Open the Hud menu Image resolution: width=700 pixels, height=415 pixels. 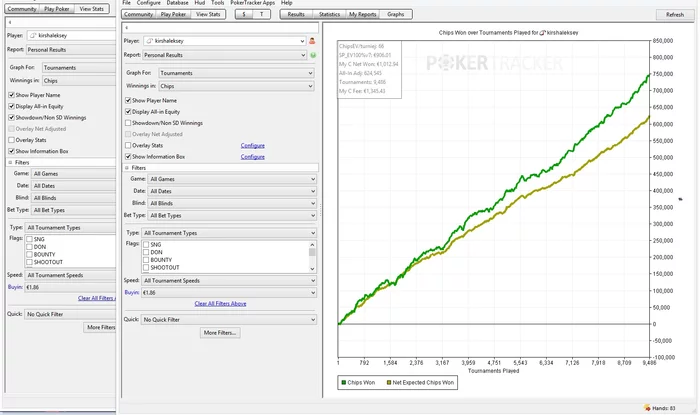200,3
